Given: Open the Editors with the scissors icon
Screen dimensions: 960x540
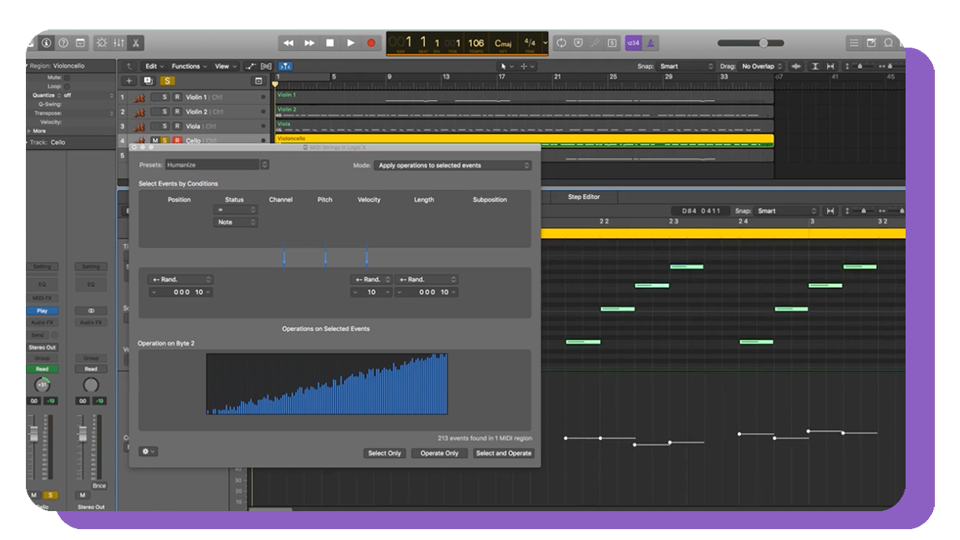Looking at the screenshot, I should click(x=136, y=43).
